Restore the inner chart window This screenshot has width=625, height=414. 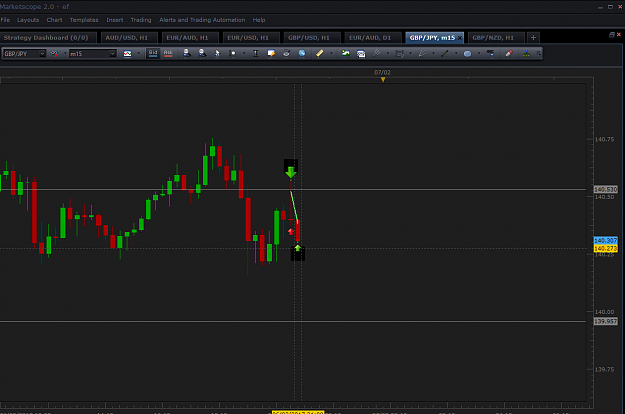[x=612, y=35]
